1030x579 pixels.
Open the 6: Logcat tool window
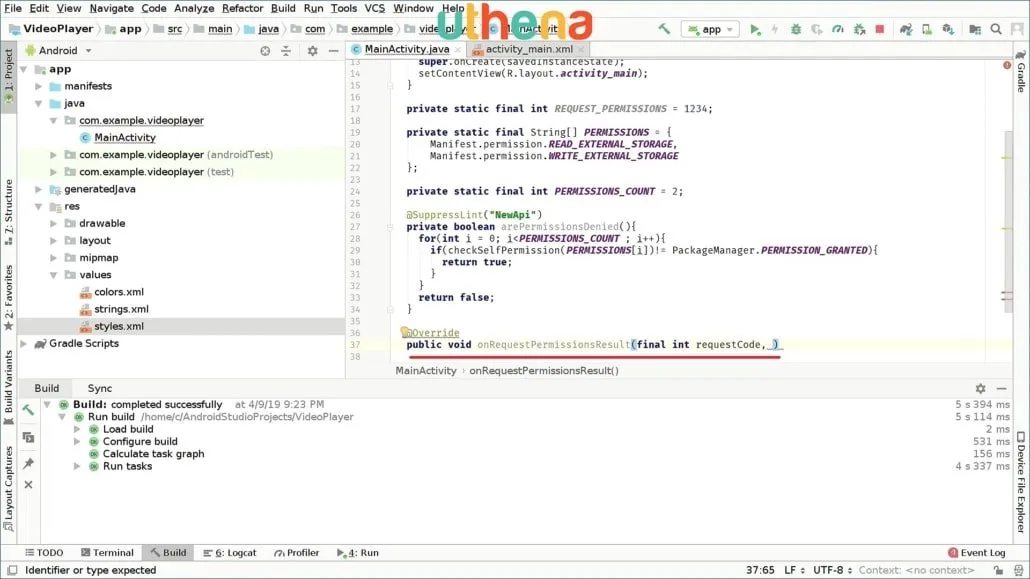pos(230,553)
